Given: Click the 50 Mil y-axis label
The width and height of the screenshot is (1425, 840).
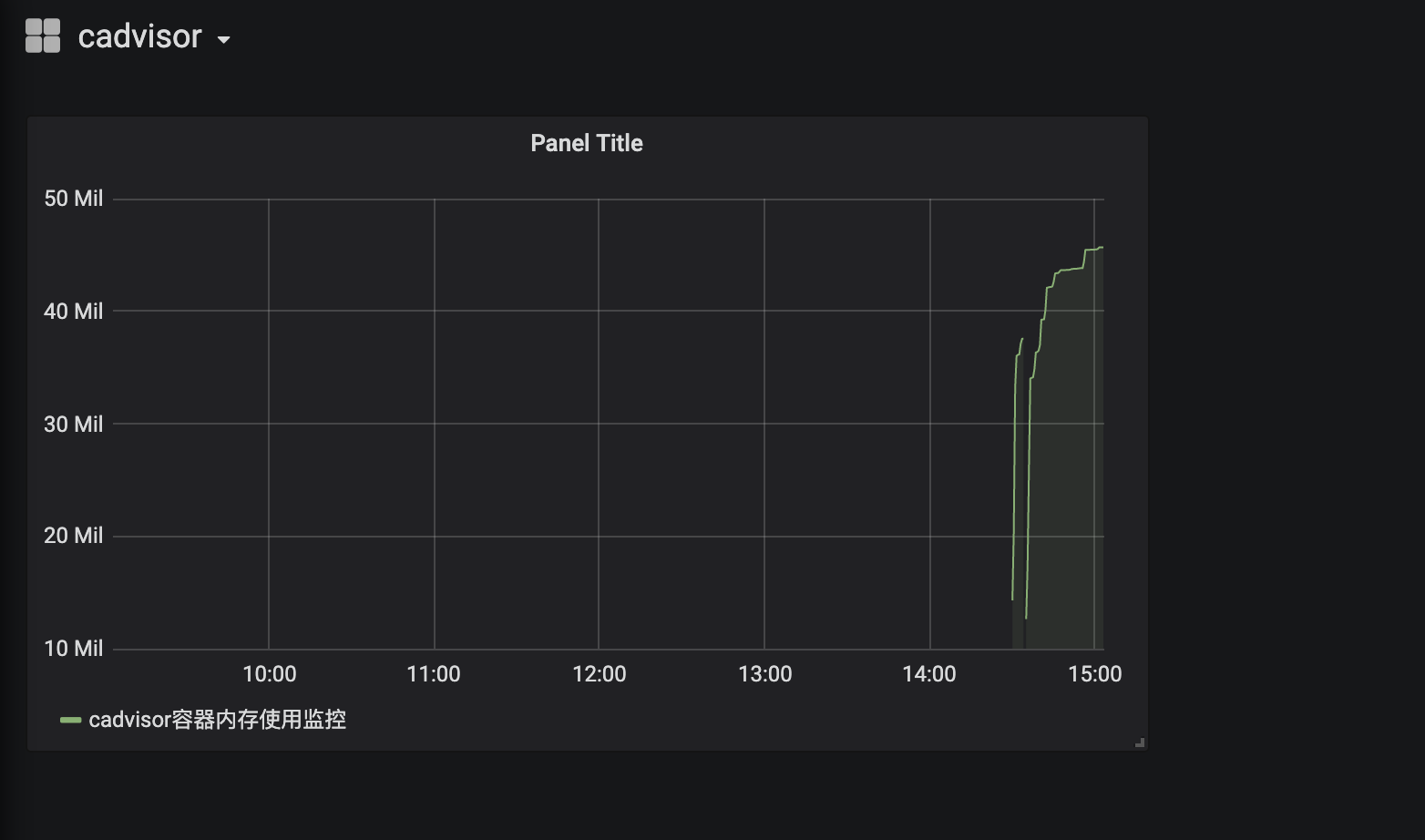Looking at the screenshot, I should tap(73, 199).
